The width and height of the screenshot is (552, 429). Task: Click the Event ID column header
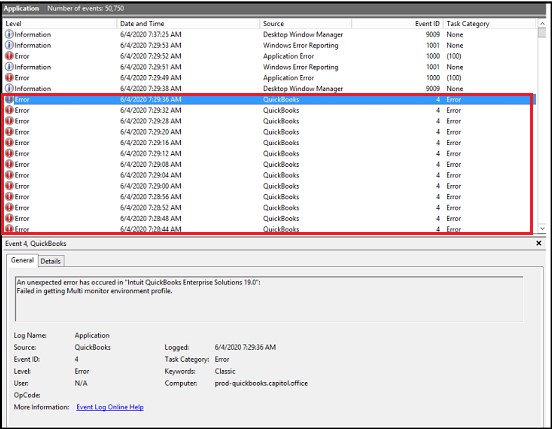pyautogui.click(x=397, y=24)
